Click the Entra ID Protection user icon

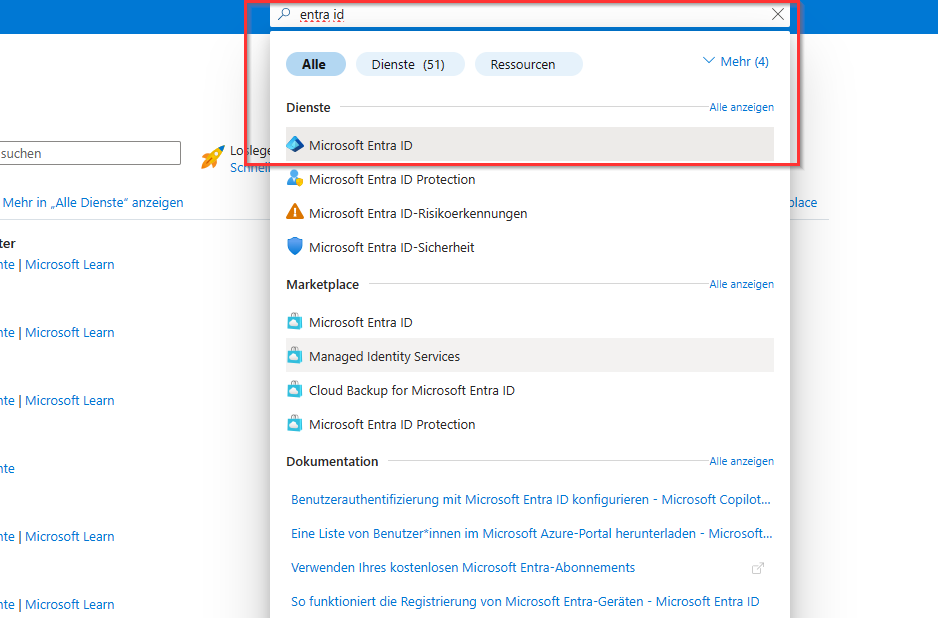[x=295, y=178]
